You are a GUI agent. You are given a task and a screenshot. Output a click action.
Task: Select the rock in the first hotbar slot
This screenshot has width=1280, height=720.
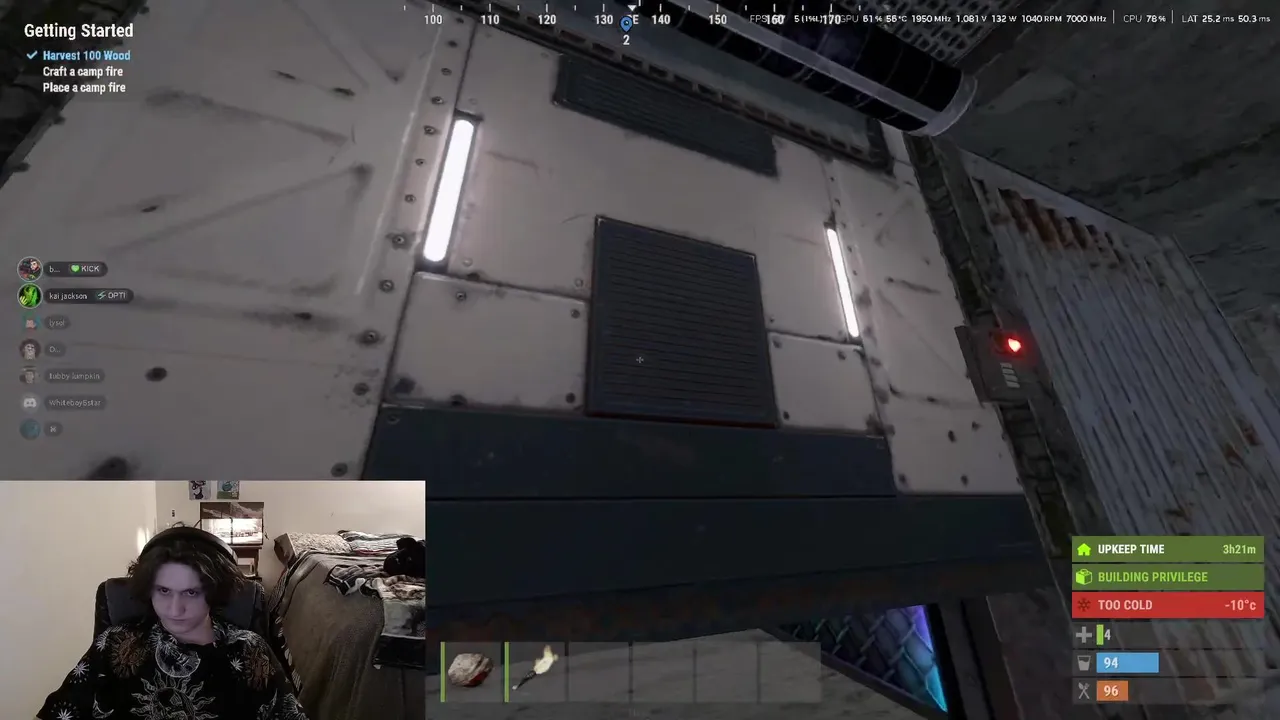[x=472, y=671]
